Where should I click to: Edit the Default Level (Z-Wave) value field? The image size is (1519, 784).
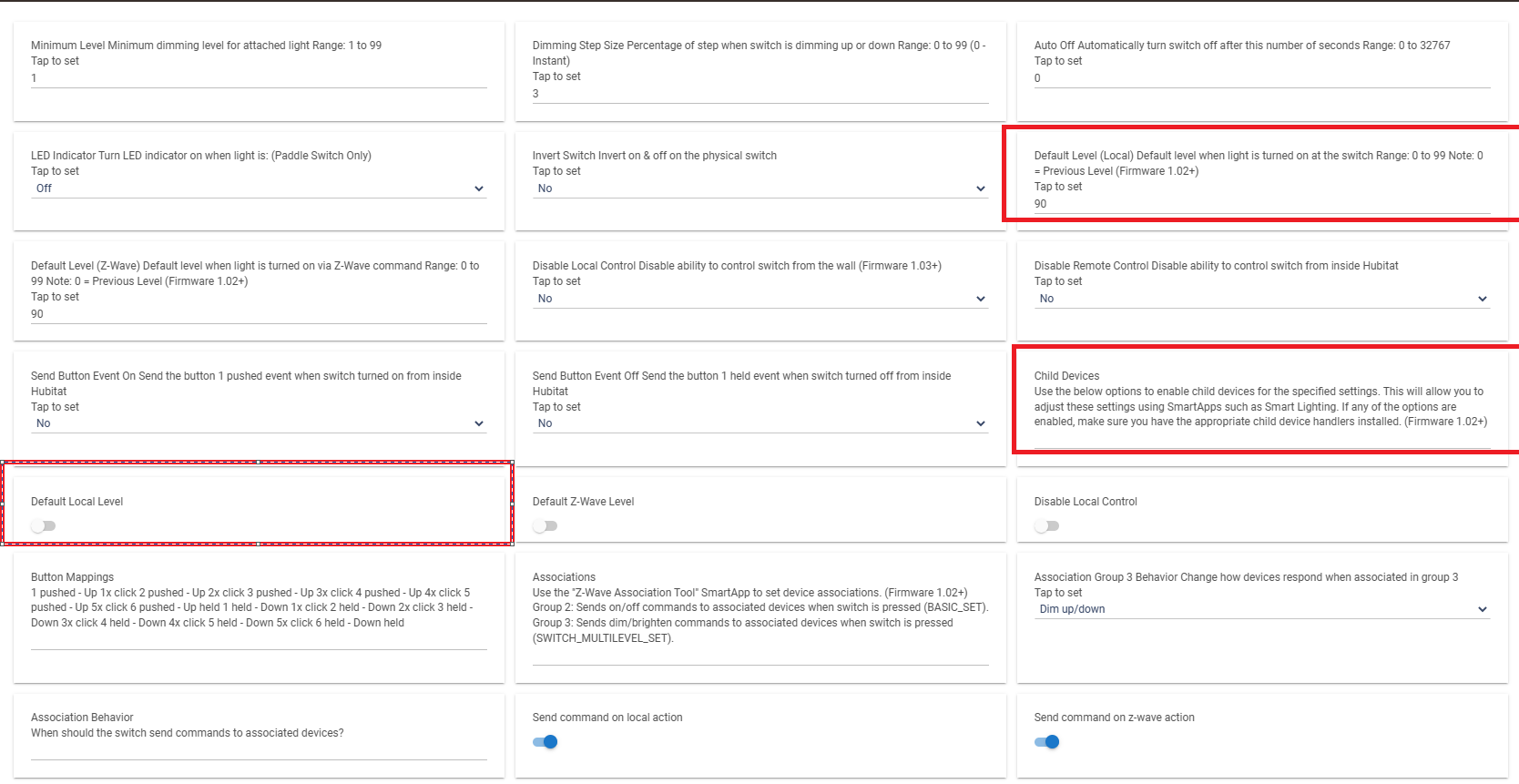click(259, 314)
